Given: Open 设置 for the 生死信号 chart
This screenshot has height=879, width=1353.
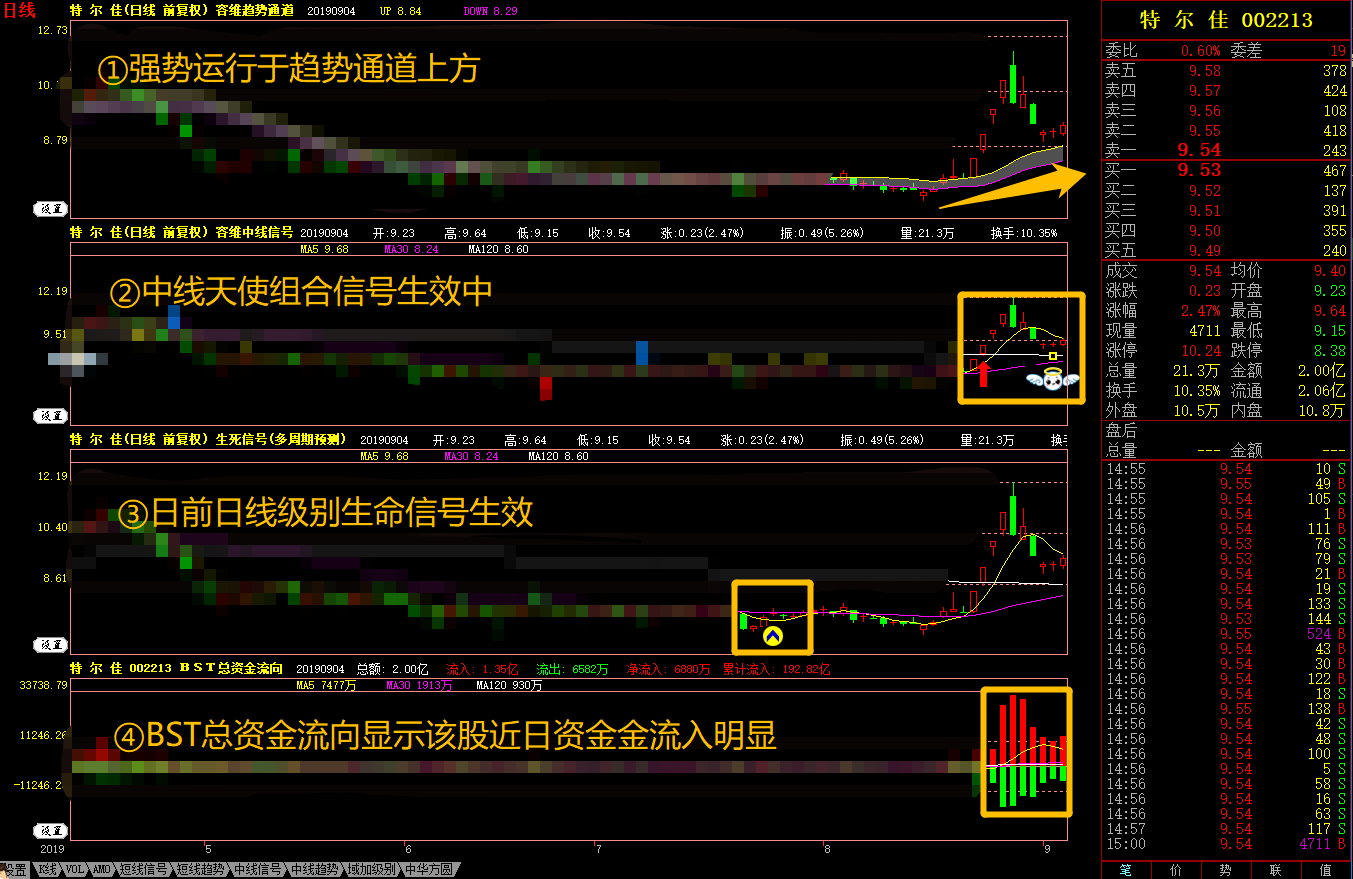Looking at the screenshot, I should coord(51,646).
